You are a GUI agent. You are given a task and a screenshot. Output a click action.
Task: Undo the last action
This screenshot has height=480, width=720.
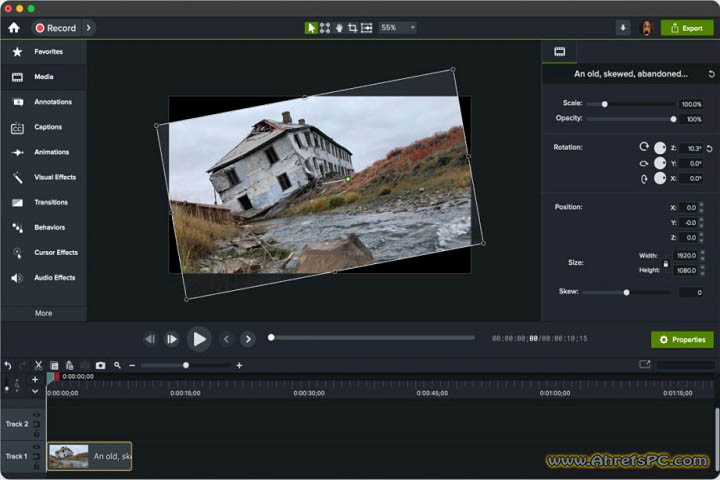[x=8, y=366]
